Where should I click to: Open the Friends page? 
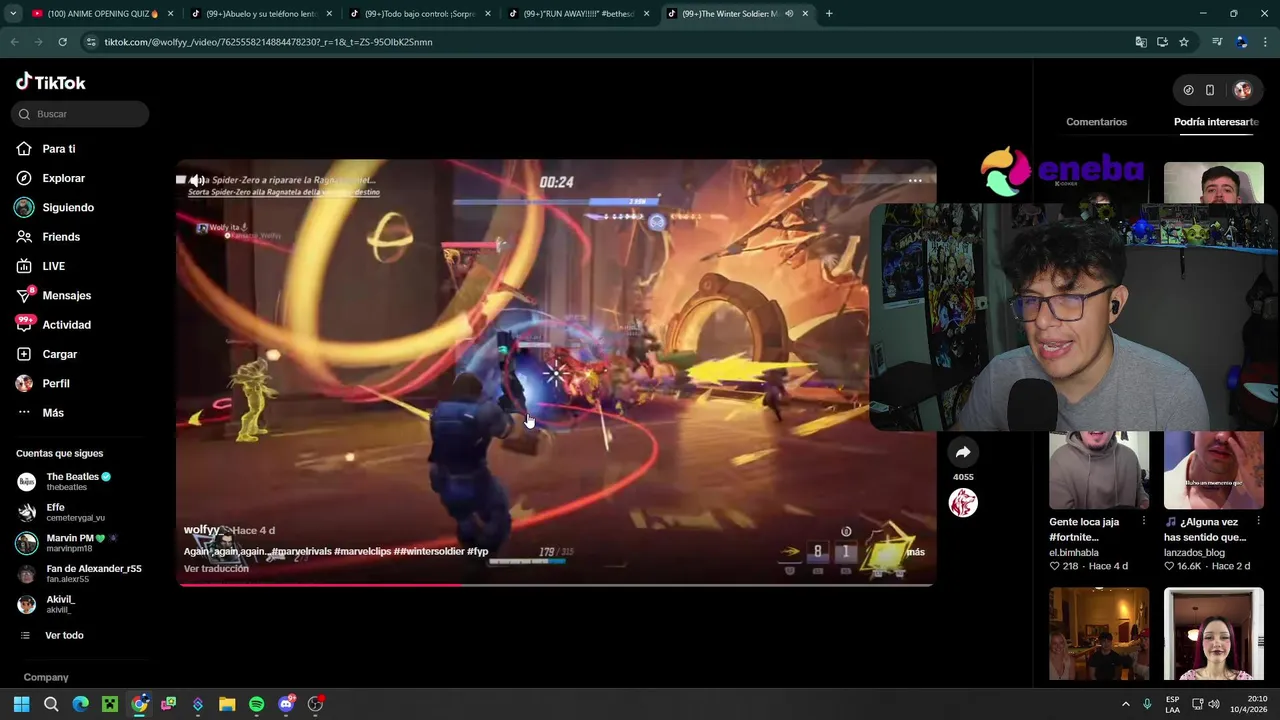[x=60, y=237]
